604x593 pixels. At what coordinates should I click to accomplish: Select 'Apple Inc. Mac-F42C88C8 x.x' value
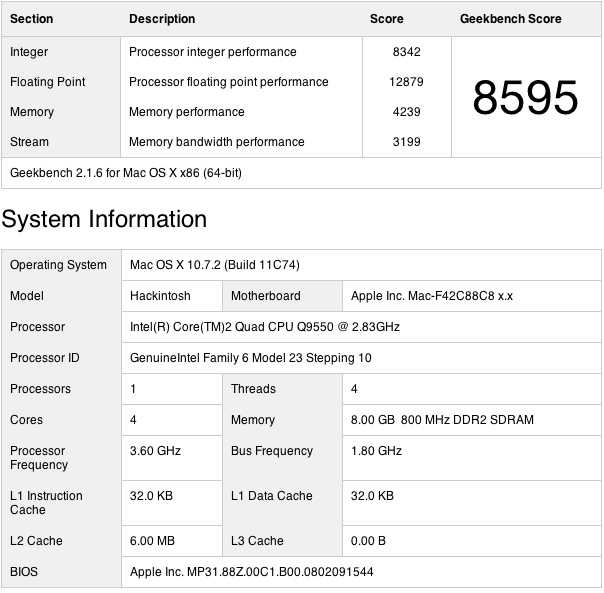(431, 296)
